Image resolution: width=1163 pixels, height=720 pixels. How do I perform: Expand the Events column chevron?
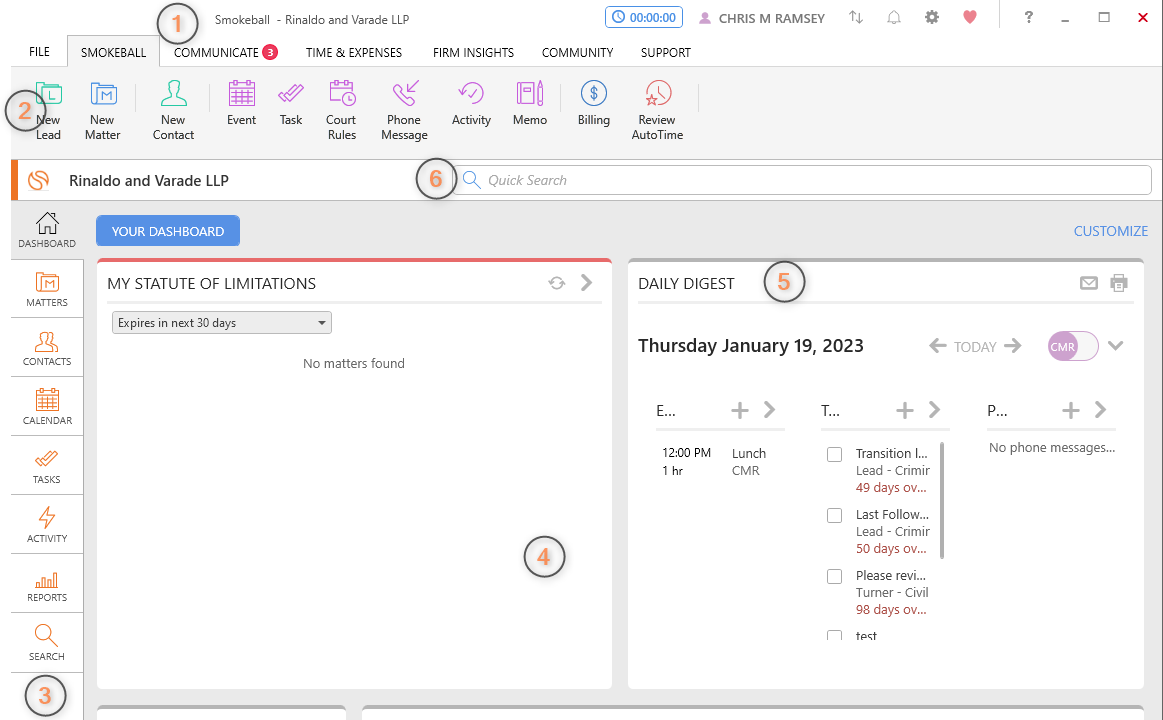click(x=769, y=409)
